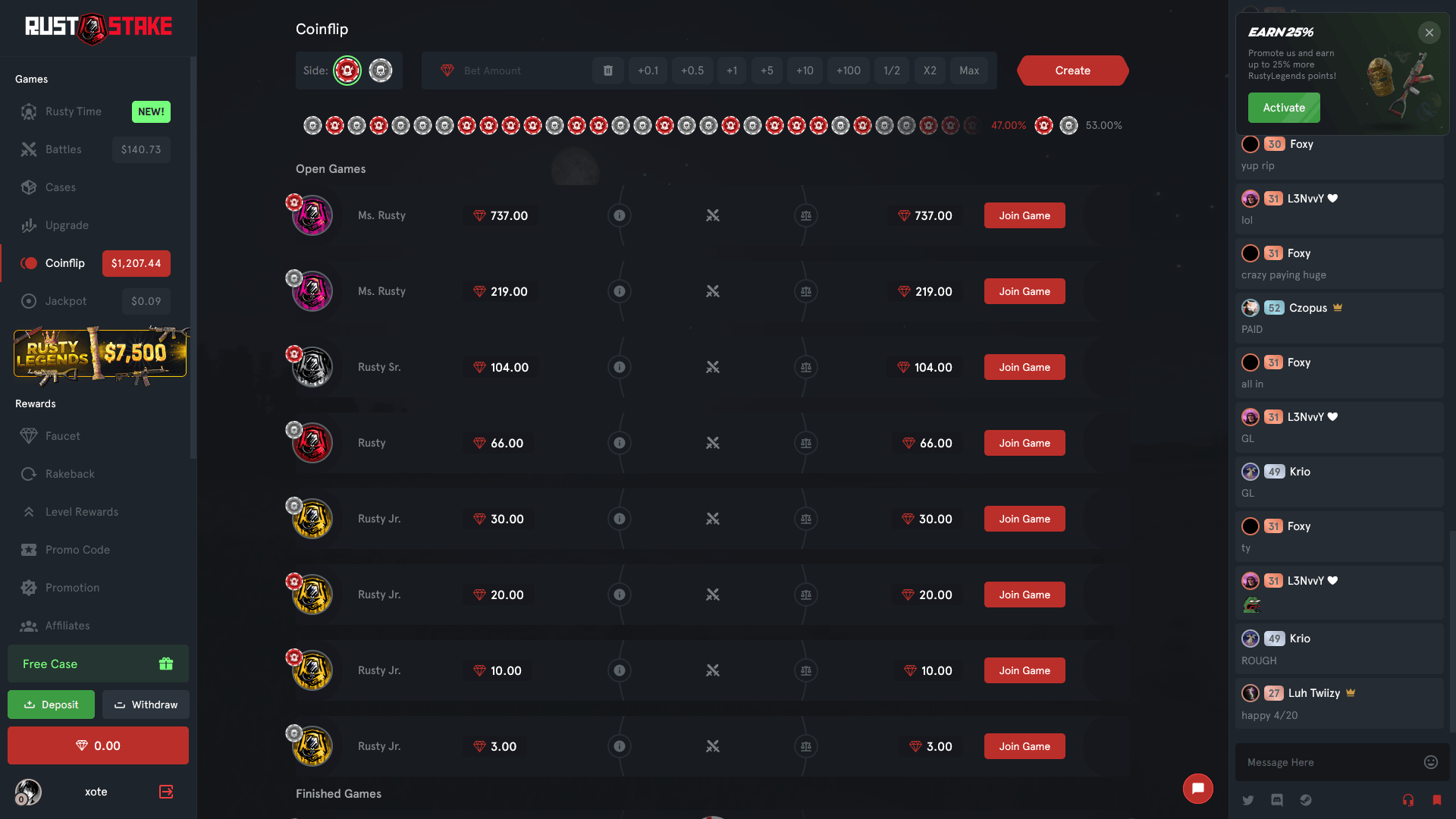Open the Twitter icon below the chat
1456x819 pixels.
[x=1247, y=800]
